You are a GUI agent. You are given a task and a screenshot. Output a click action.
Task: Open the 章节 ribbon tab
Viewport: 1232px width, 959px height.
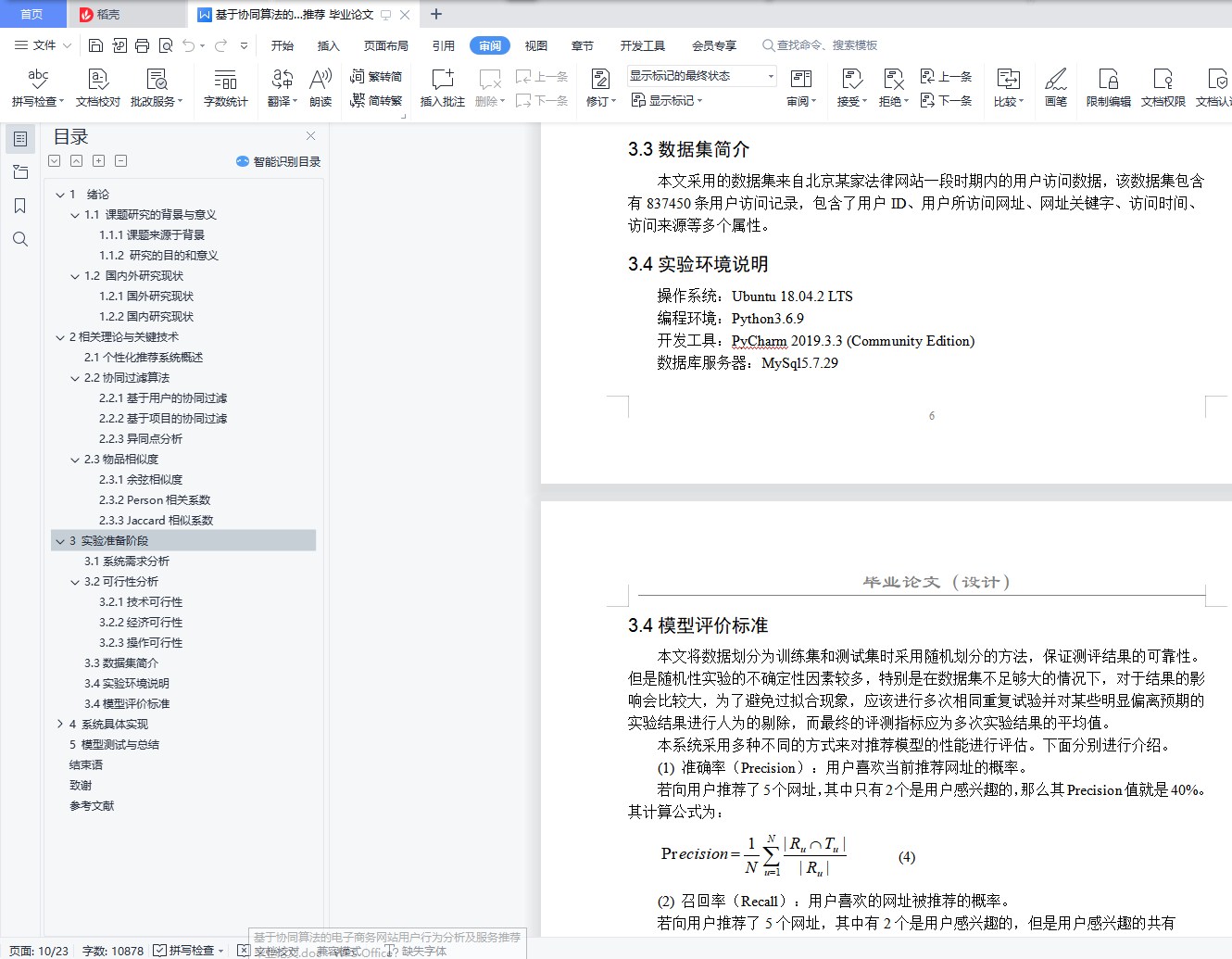583,45
